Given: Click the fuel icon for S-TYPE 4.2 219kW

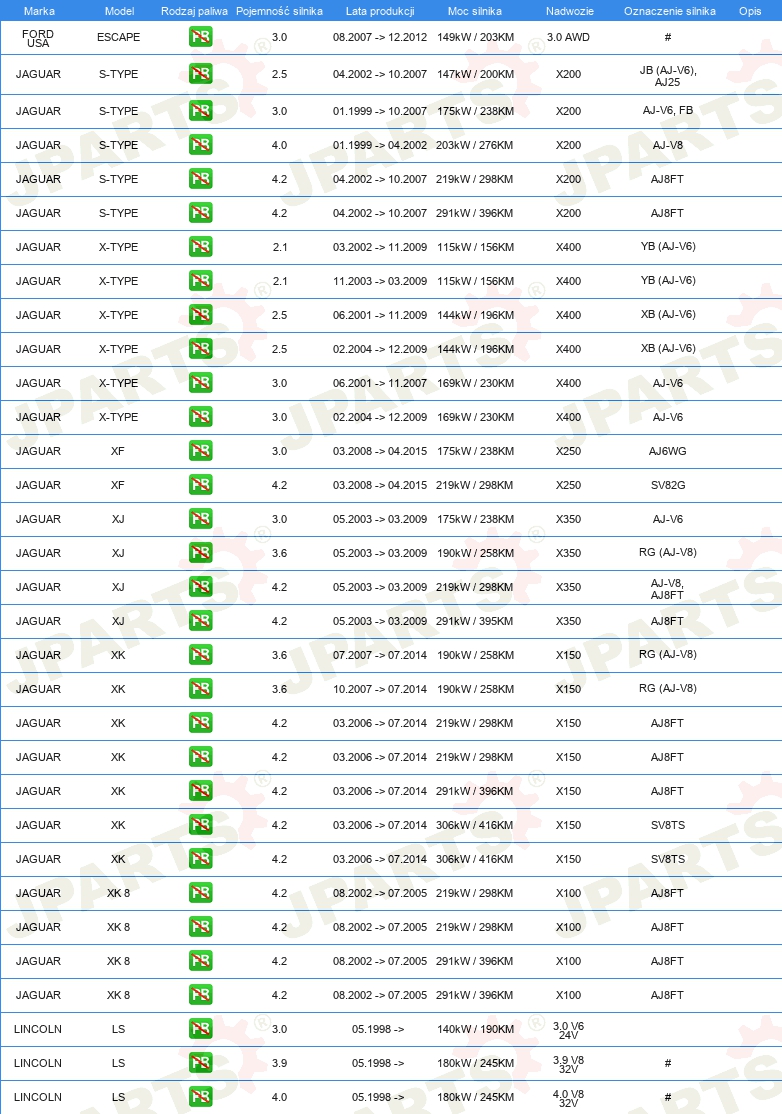Looking at the screenshot, I should 201,179.
